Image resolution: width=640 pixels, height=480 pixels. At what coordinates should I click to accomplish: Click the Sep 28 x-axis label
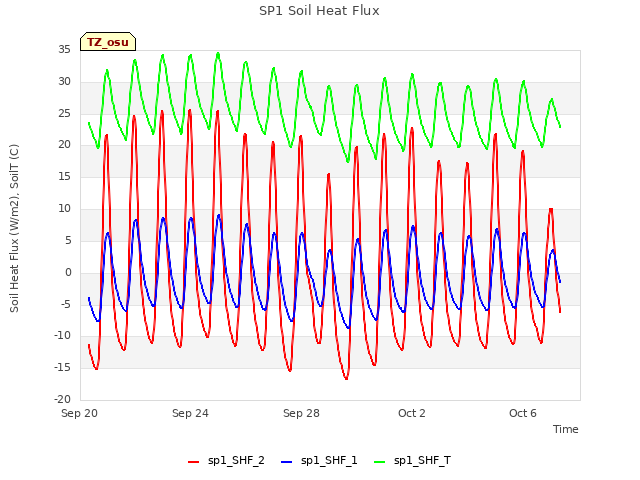click(301, 413)
